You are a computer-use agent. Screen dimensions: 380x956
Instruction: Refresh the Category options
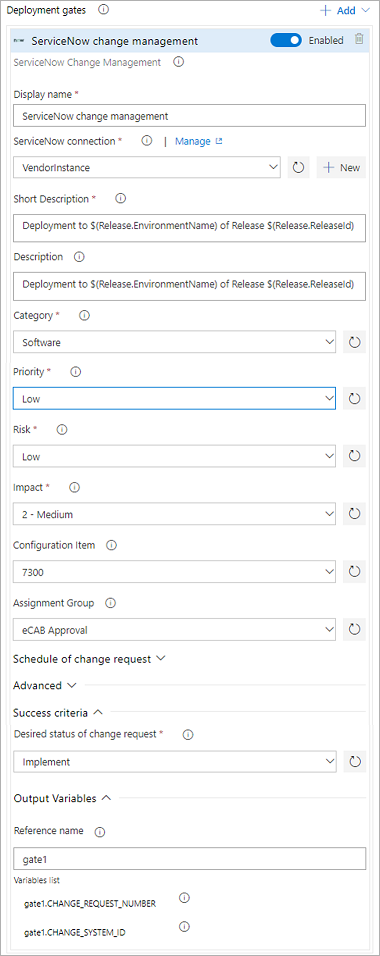click(354, 342)
